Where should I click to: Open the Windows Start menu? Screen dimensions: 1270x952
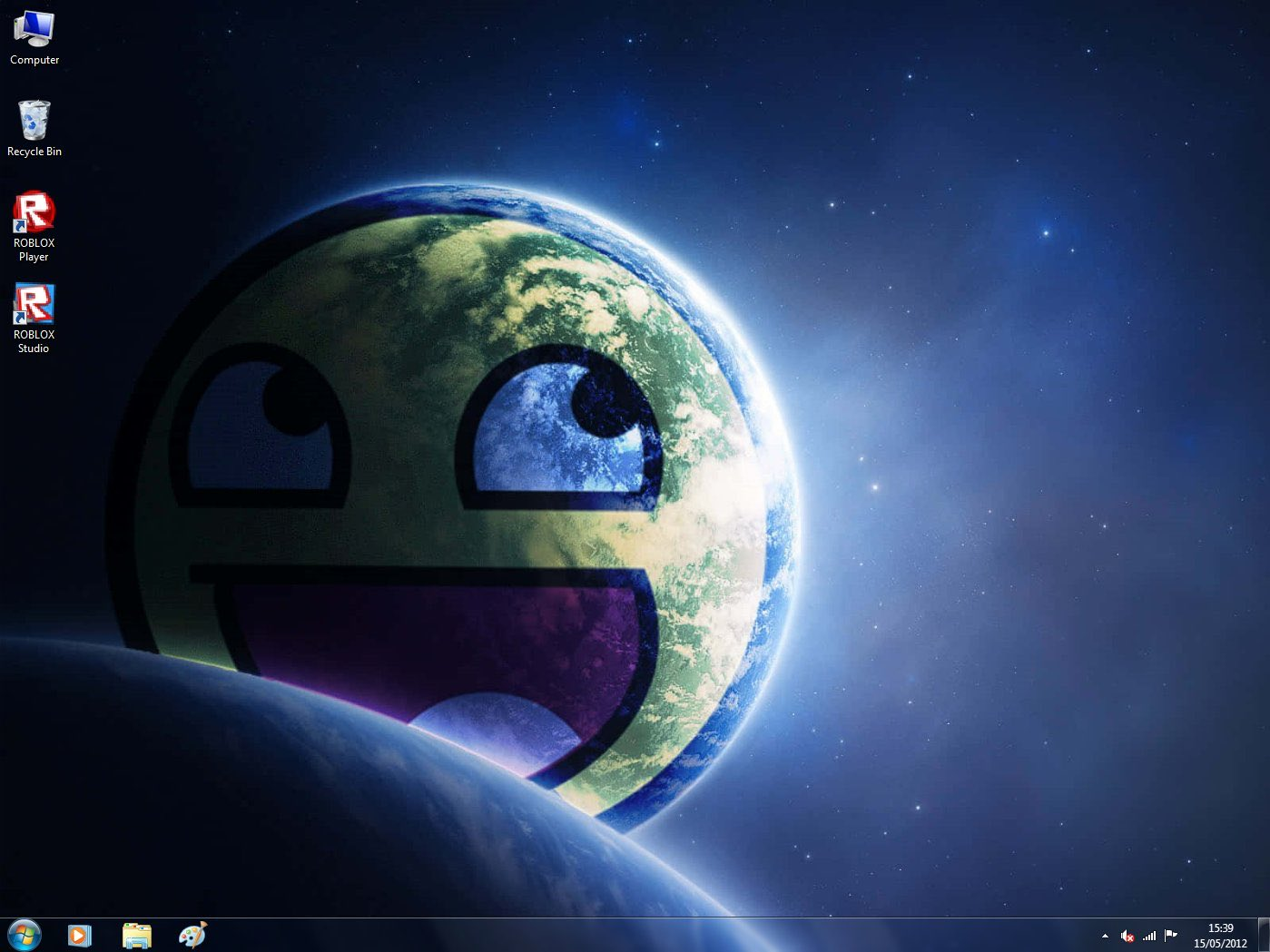25,935
